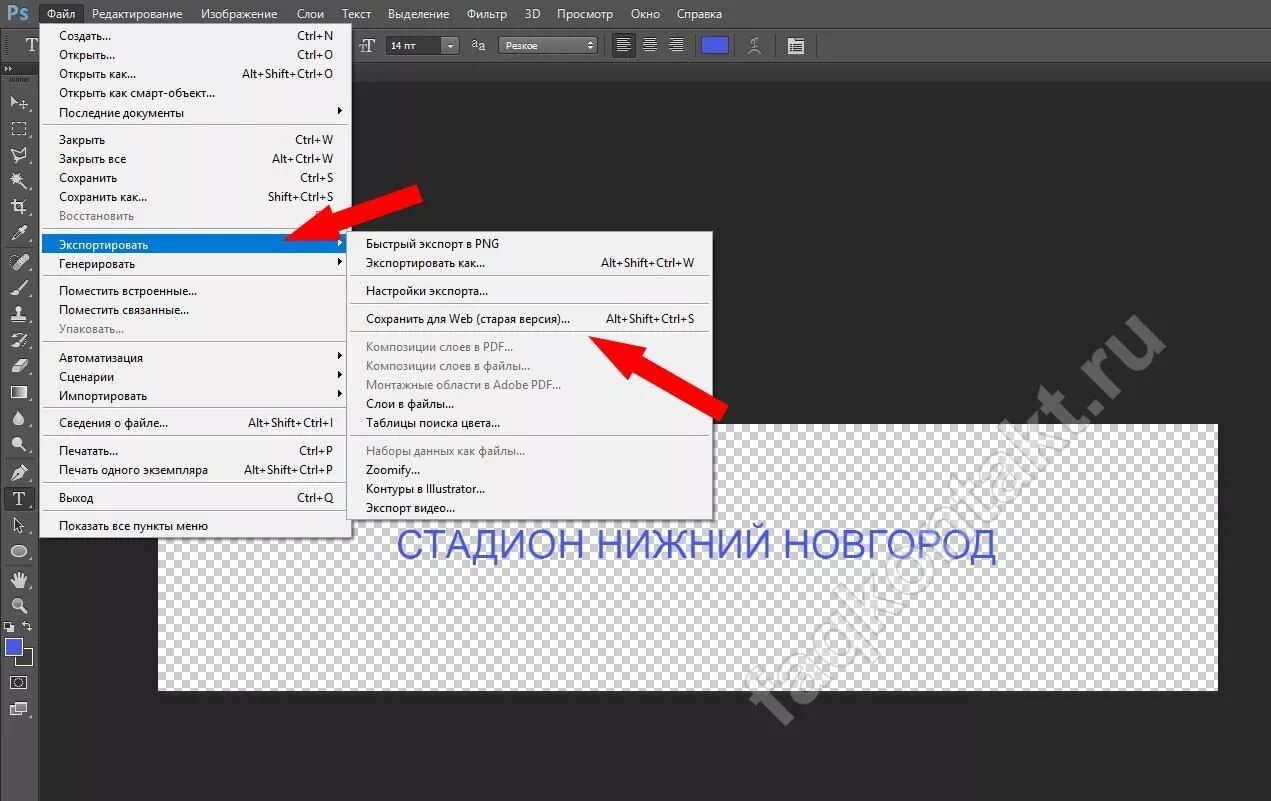Change the screen mode
The image size is (1271, 801).
[19, 709]
